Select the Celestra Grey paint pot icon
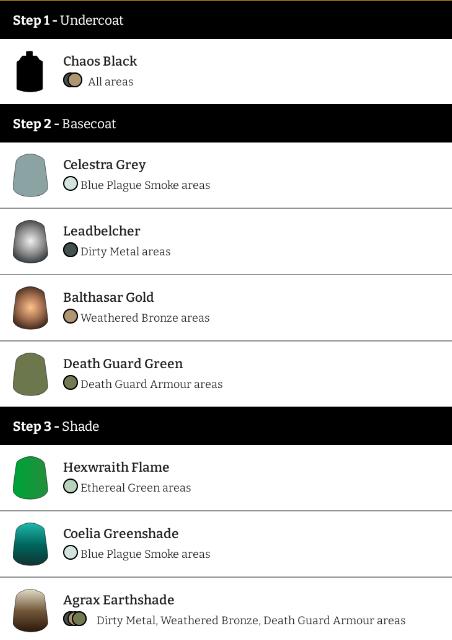The width and height of the screenshot is (452, 640). point(30,175)
